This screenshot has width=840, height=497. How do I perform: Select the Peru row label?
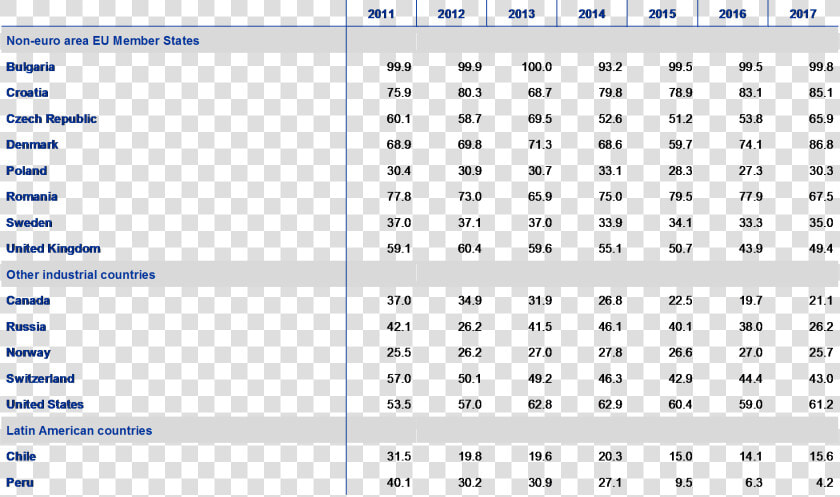20,483
